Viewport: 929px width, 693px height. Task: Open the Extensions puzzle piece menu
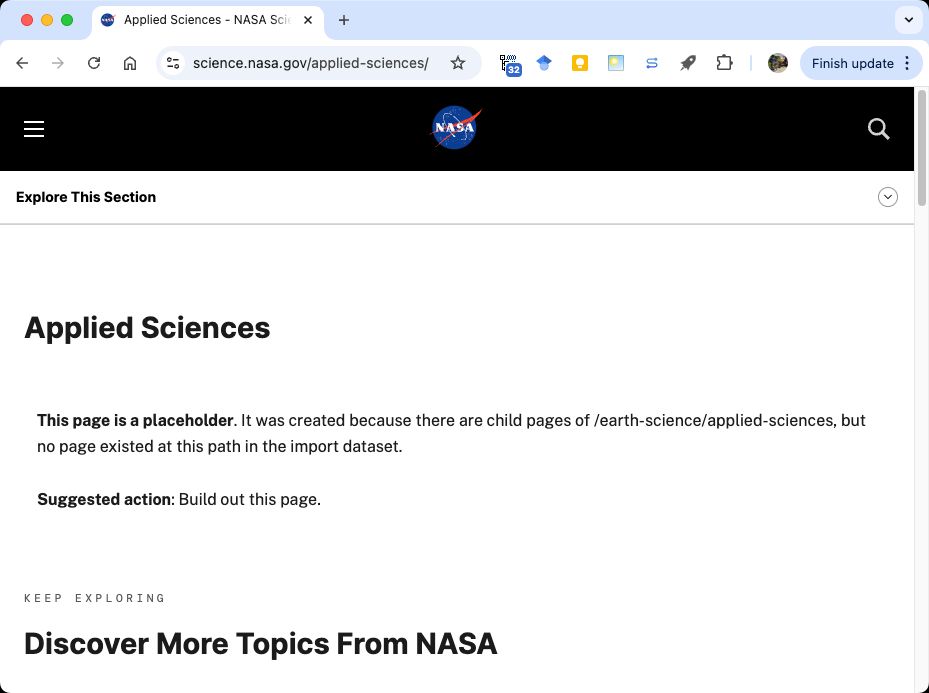click(724, 63)
